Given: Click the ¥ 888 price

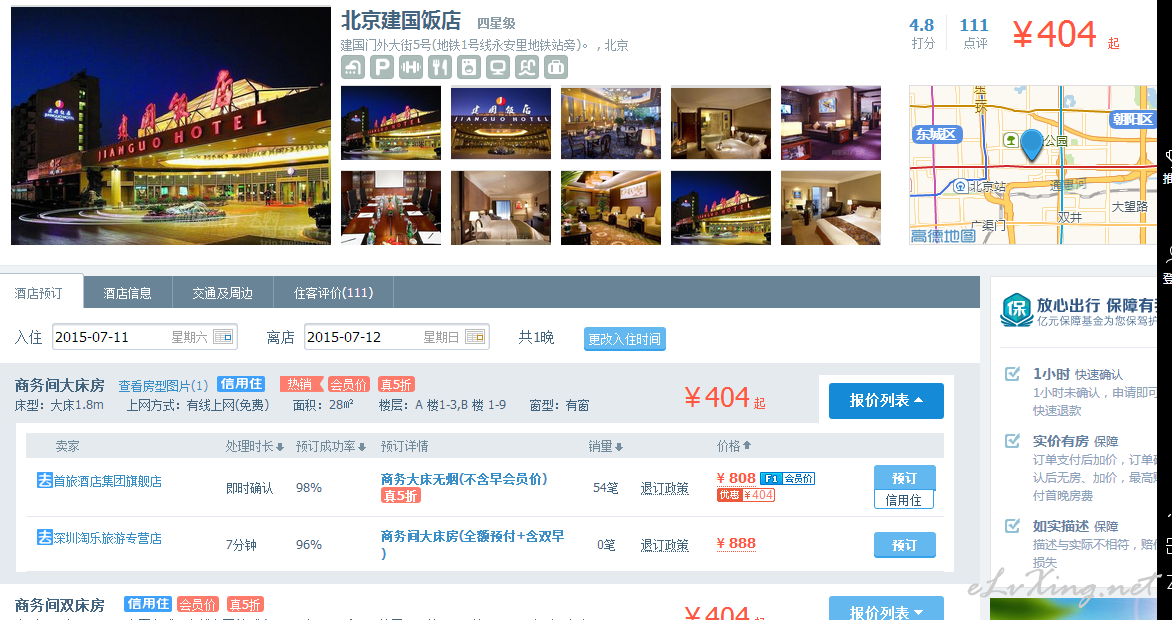Looking at the screenshot, I should coord(735,543).
